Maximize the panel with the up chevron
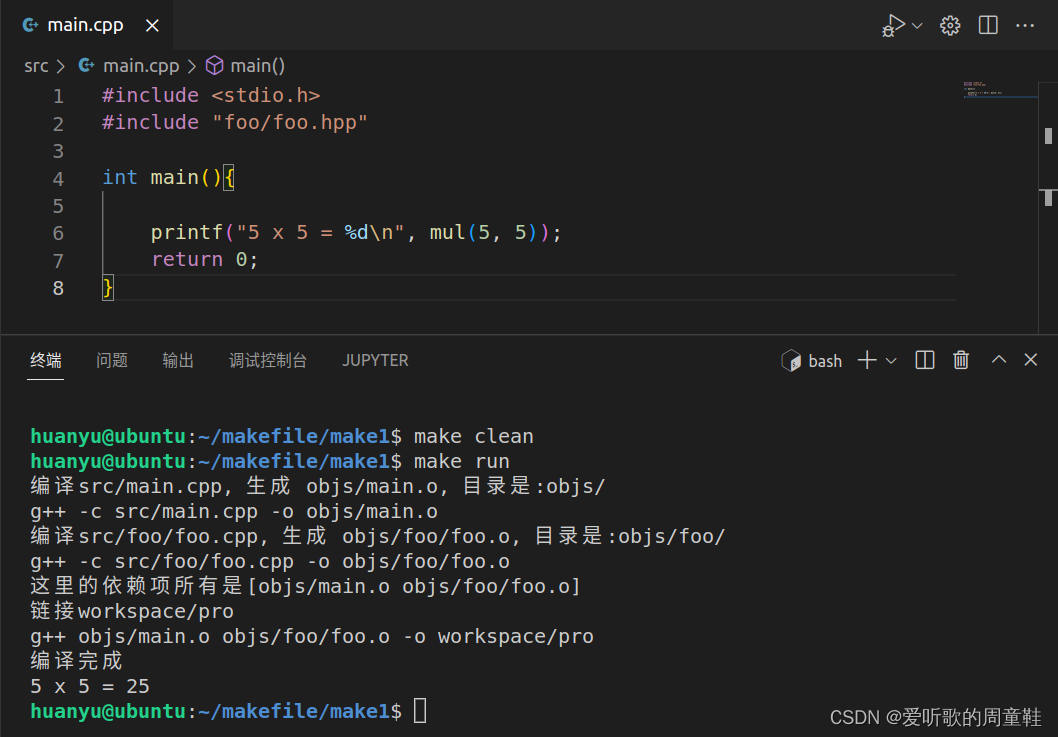This screenshot has height=737, width=1058. click(999, 360)
